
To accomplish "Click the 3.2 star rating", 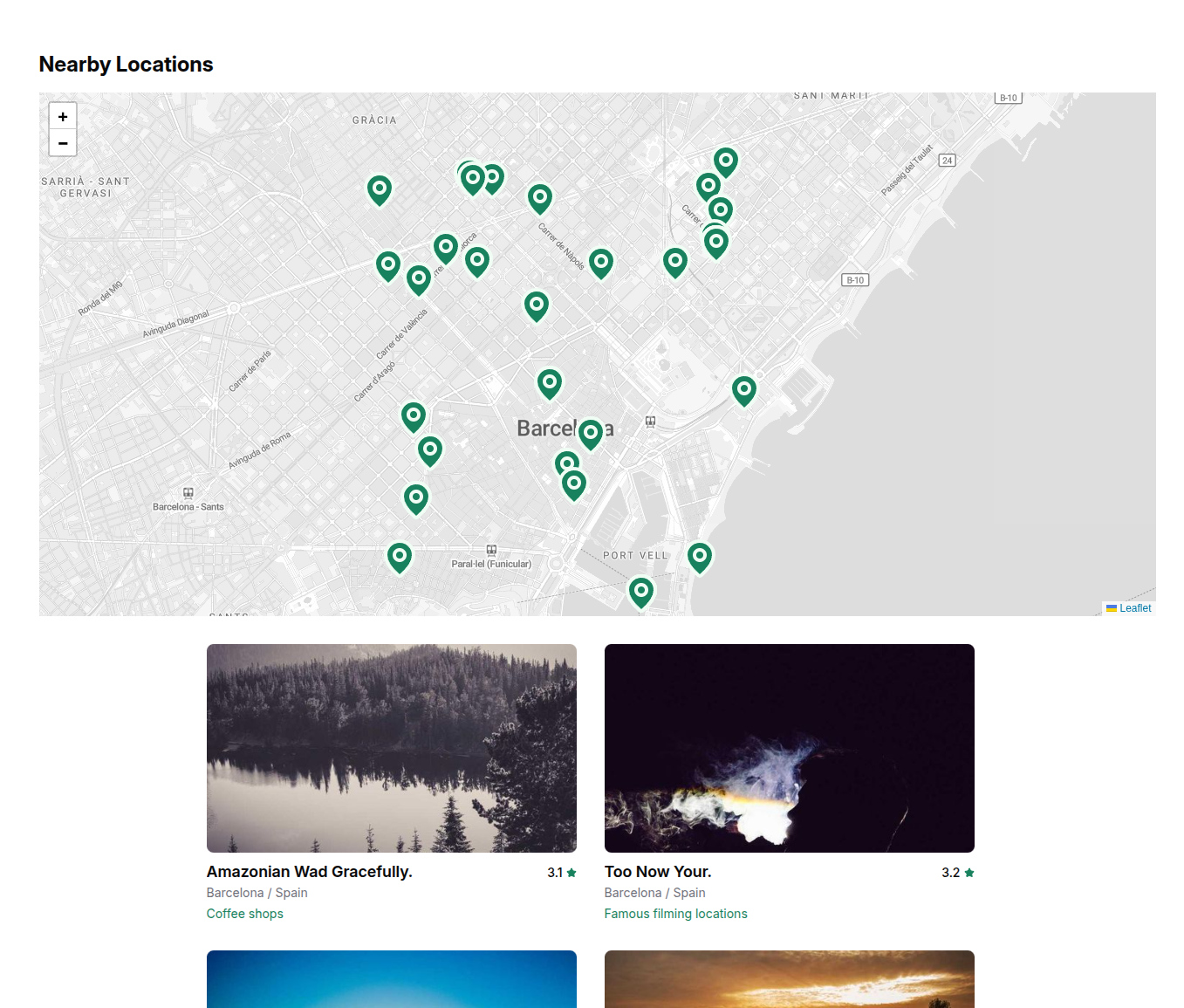I will coord(958,873).
